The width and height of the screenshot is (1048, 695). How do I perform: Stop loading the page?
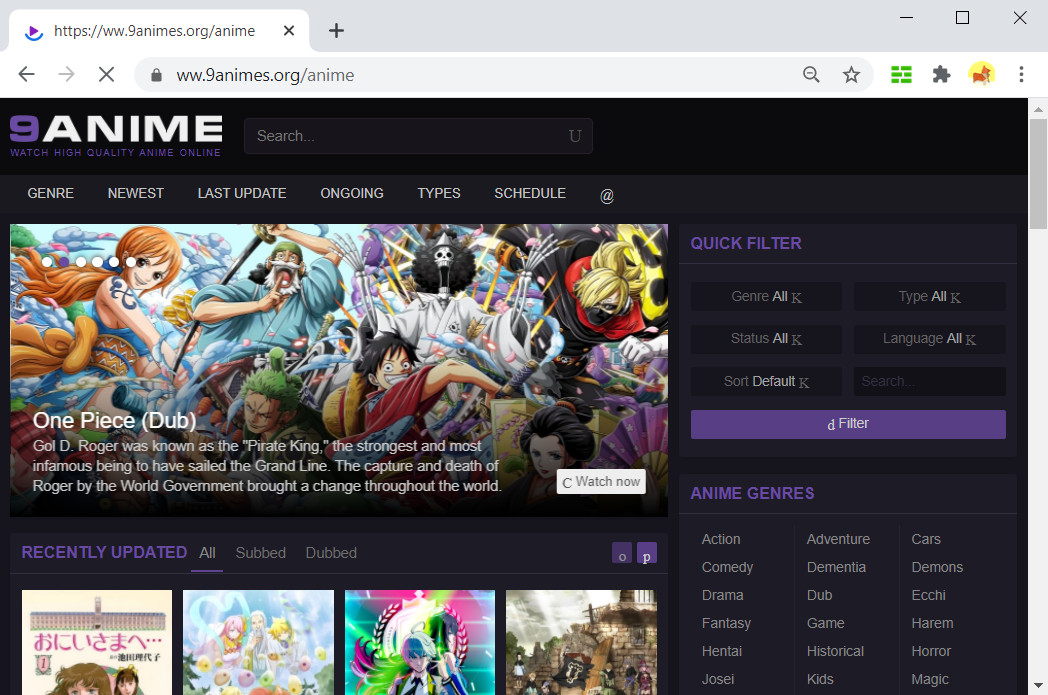pos(106,74)
